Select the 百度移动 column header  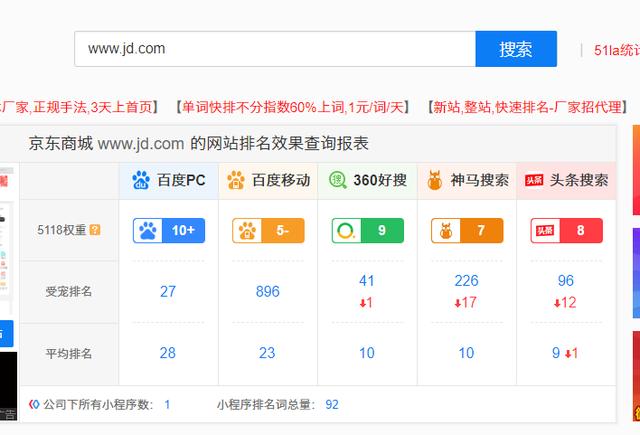pyautogui.click(x=268, y=180)
